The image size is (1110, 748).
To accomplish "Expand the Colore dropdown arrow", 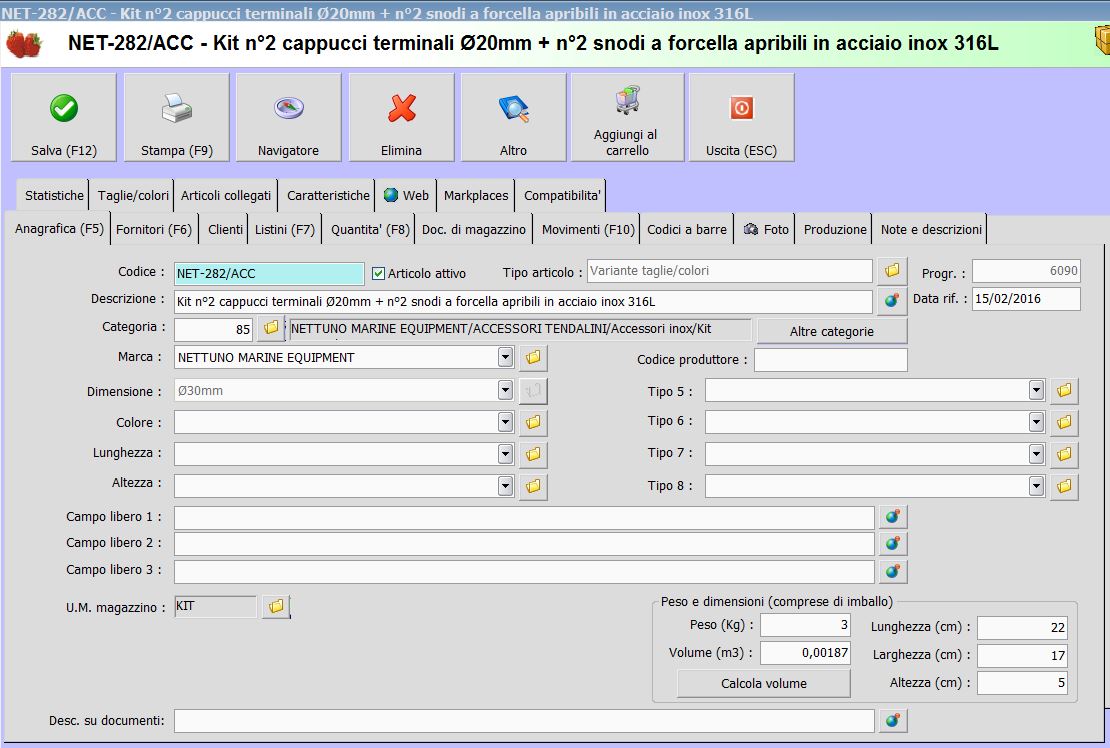I will [505, 422].
